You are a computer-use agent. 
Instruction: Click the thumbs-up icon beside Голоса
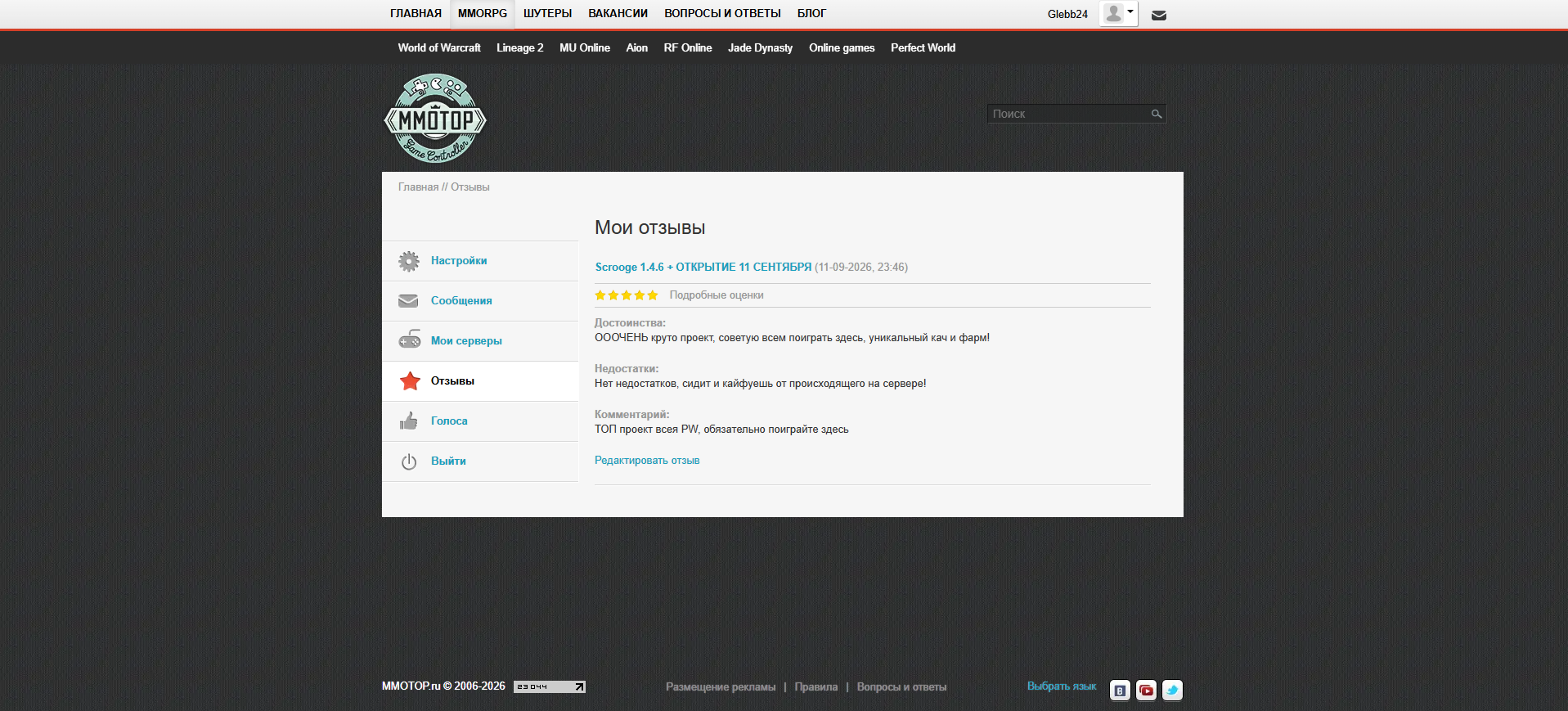[409, 421]
